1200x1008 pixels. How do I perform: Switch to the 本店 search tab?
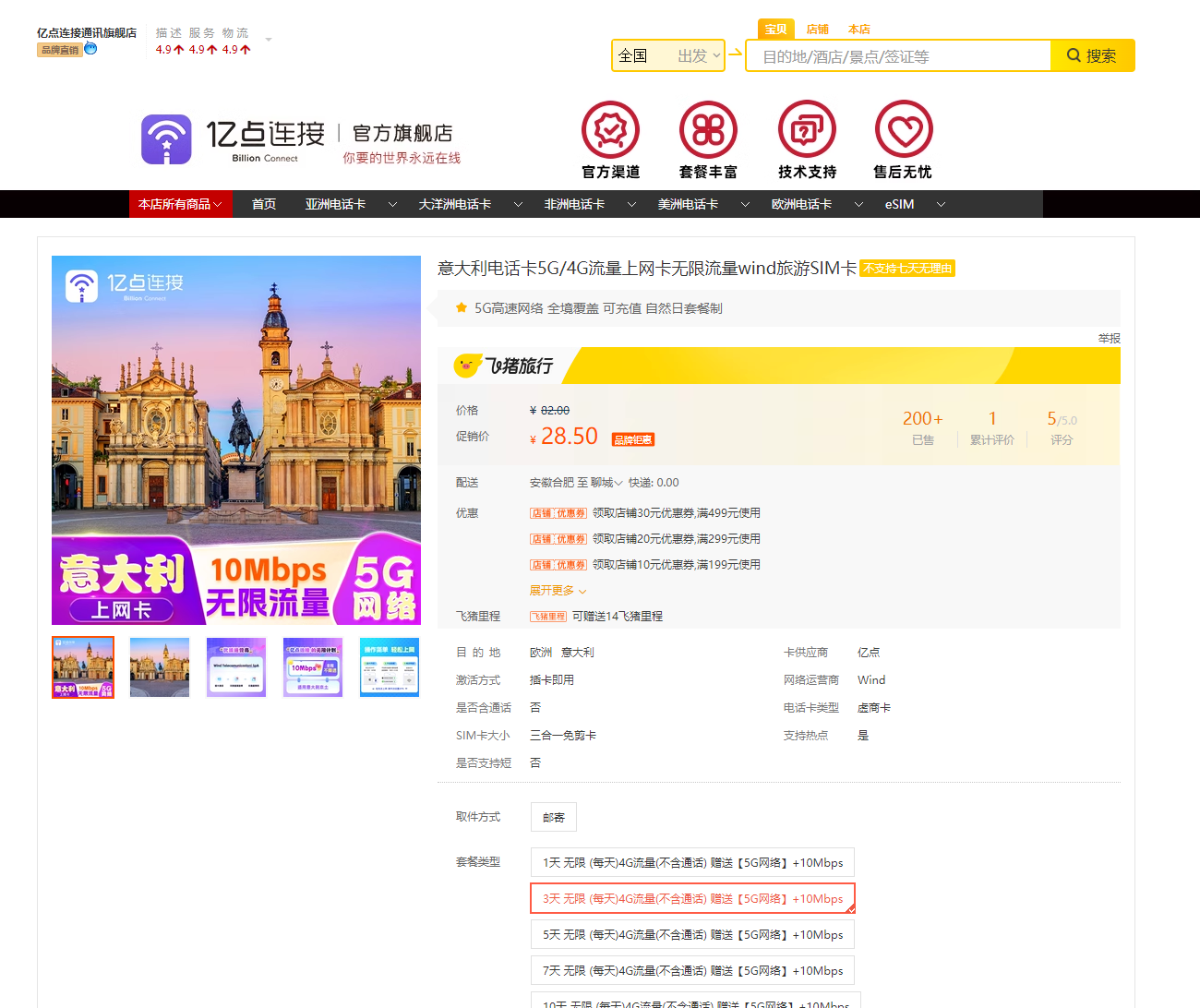coord(859,30)
